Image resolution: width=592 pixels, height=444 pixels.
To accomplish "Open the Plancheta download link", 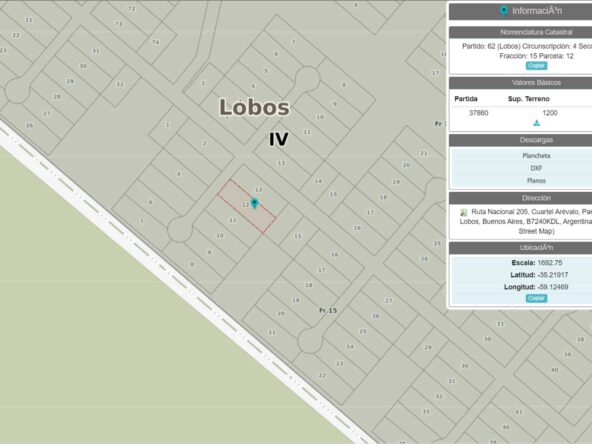I will (x=536, y=156).
